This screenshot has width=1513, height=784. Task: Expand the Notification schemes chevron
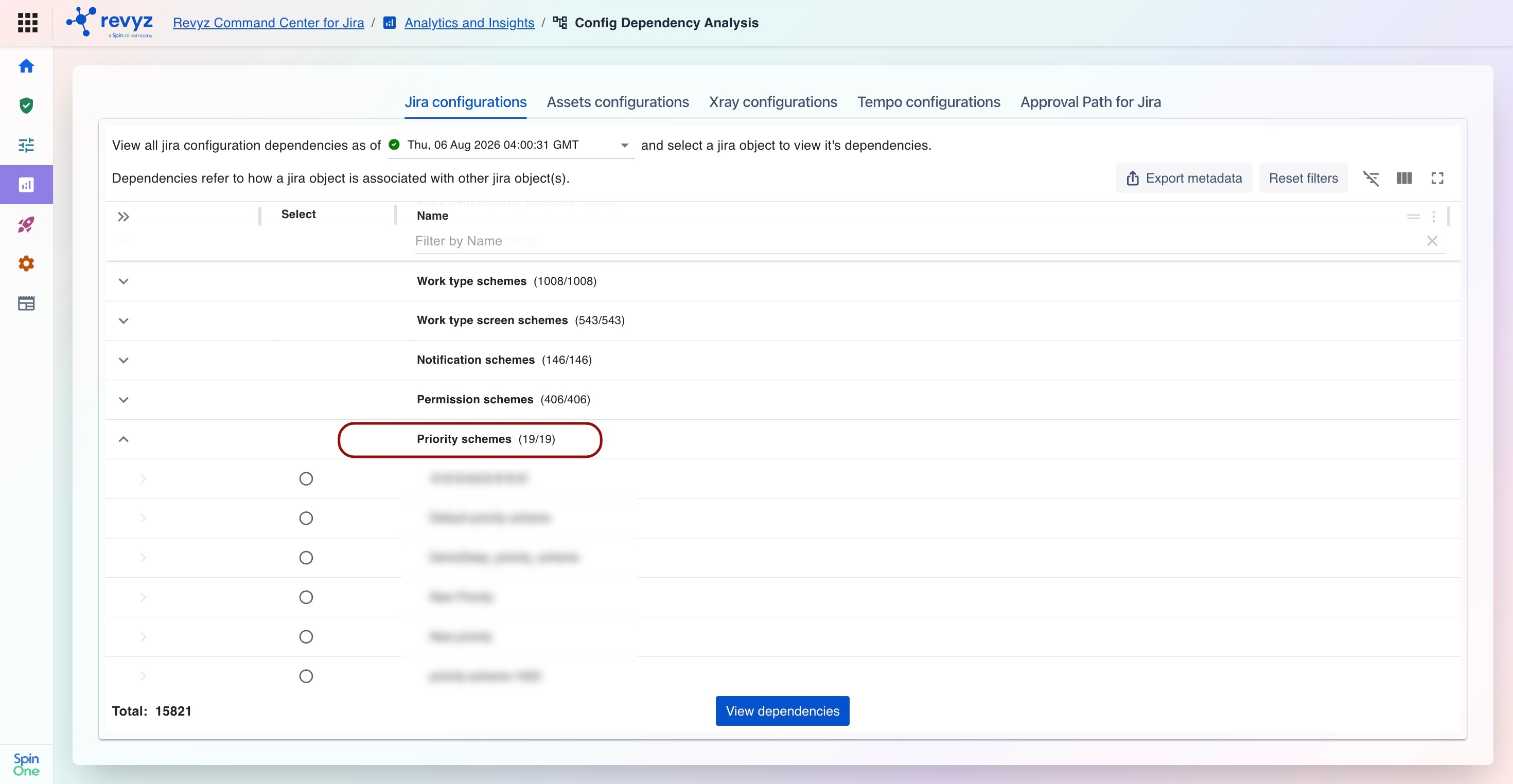pos(124,360)
